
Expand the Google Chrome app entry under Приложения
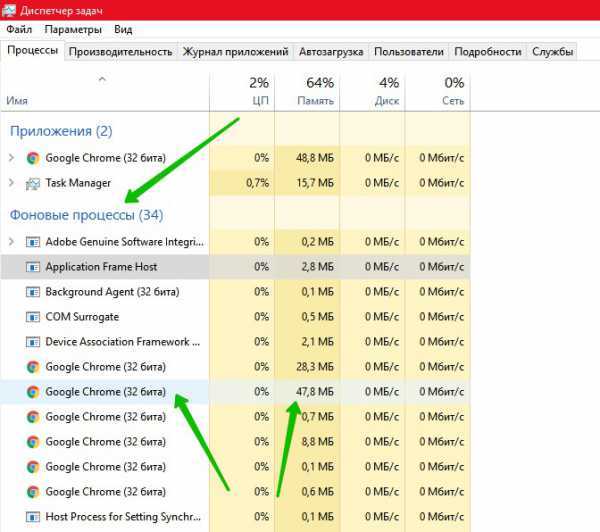coord(11,158)
